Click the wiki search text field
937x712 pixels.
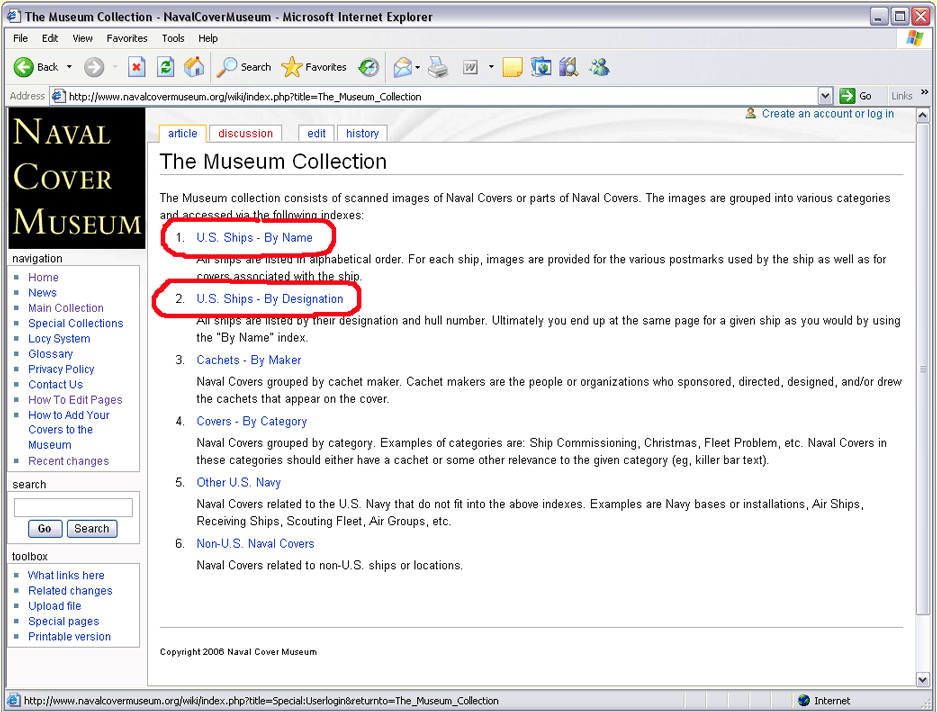[x=73, y=508]
